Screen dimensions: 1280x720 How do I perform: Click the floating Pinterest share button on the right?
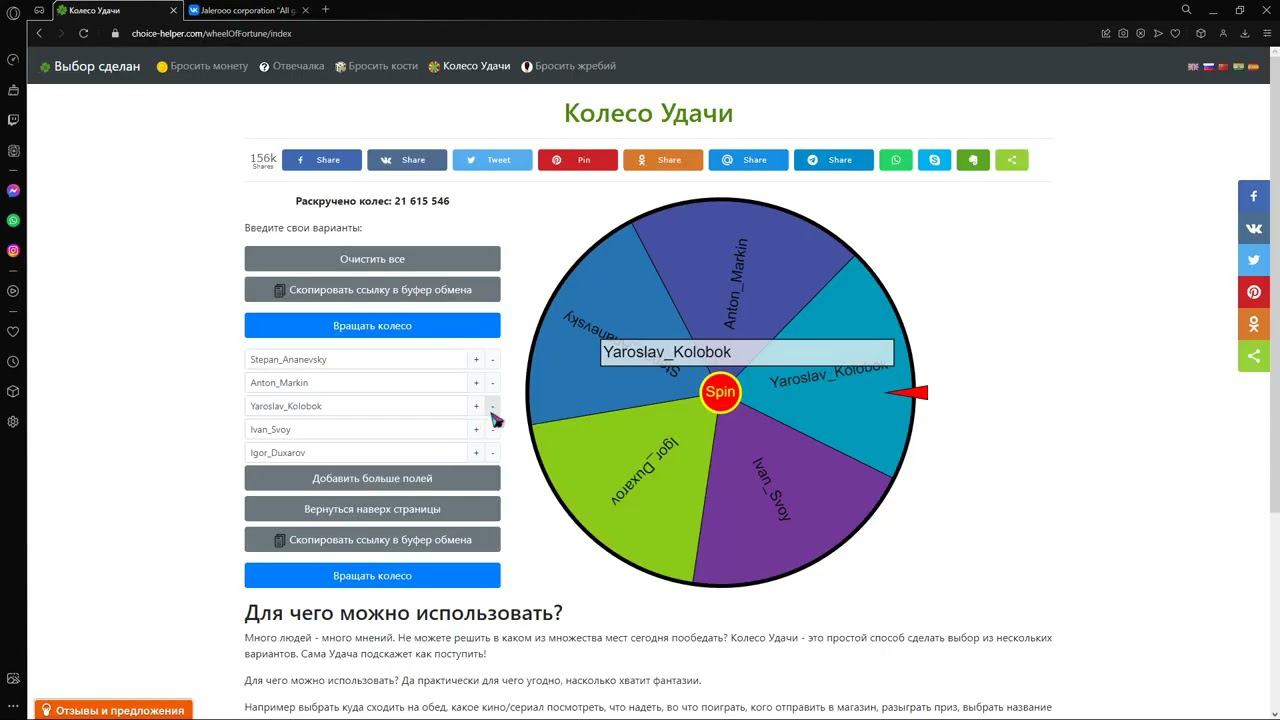(1254, 292)
